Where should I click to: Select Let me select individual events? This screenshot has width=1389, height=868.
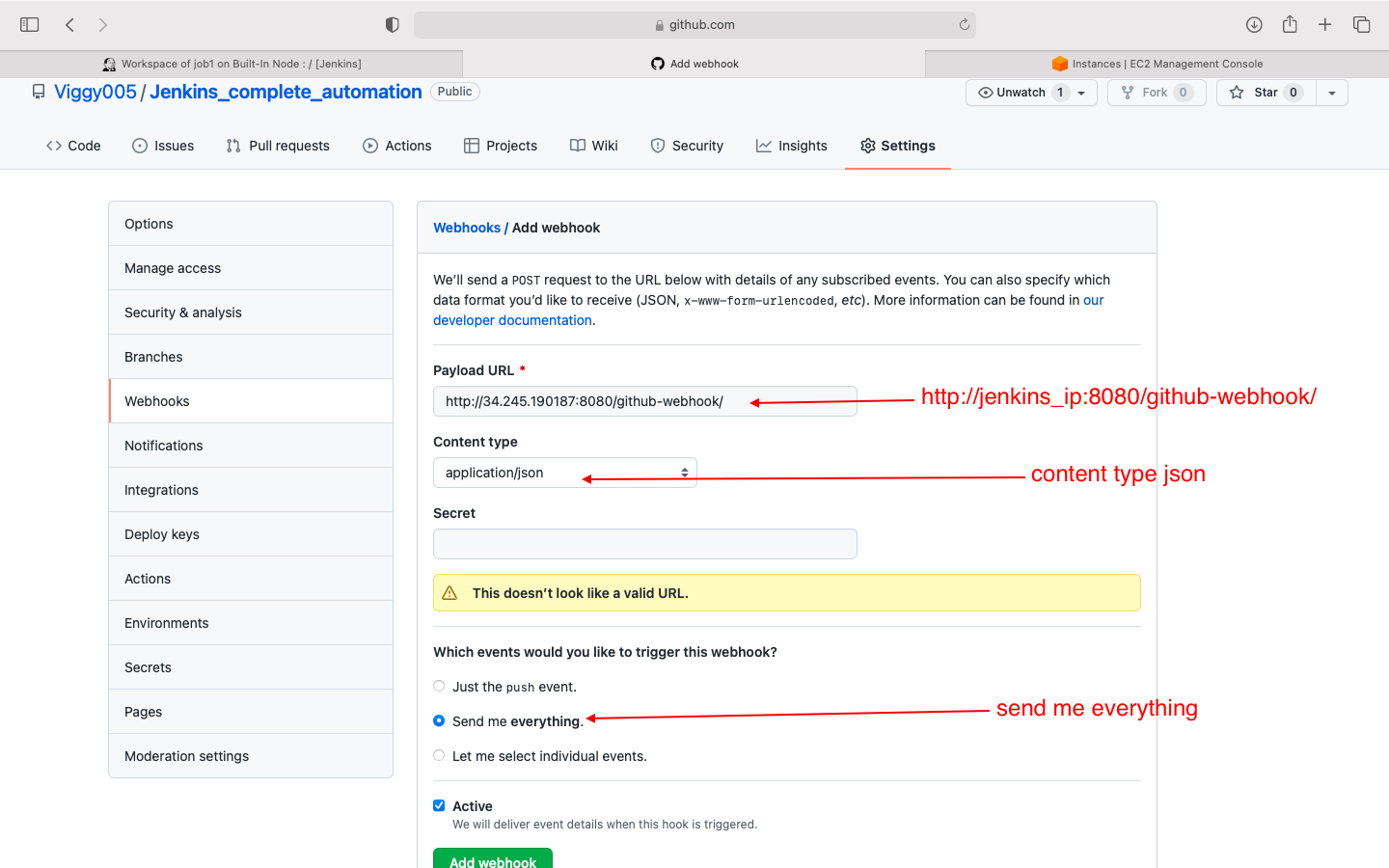coord(439,755)
